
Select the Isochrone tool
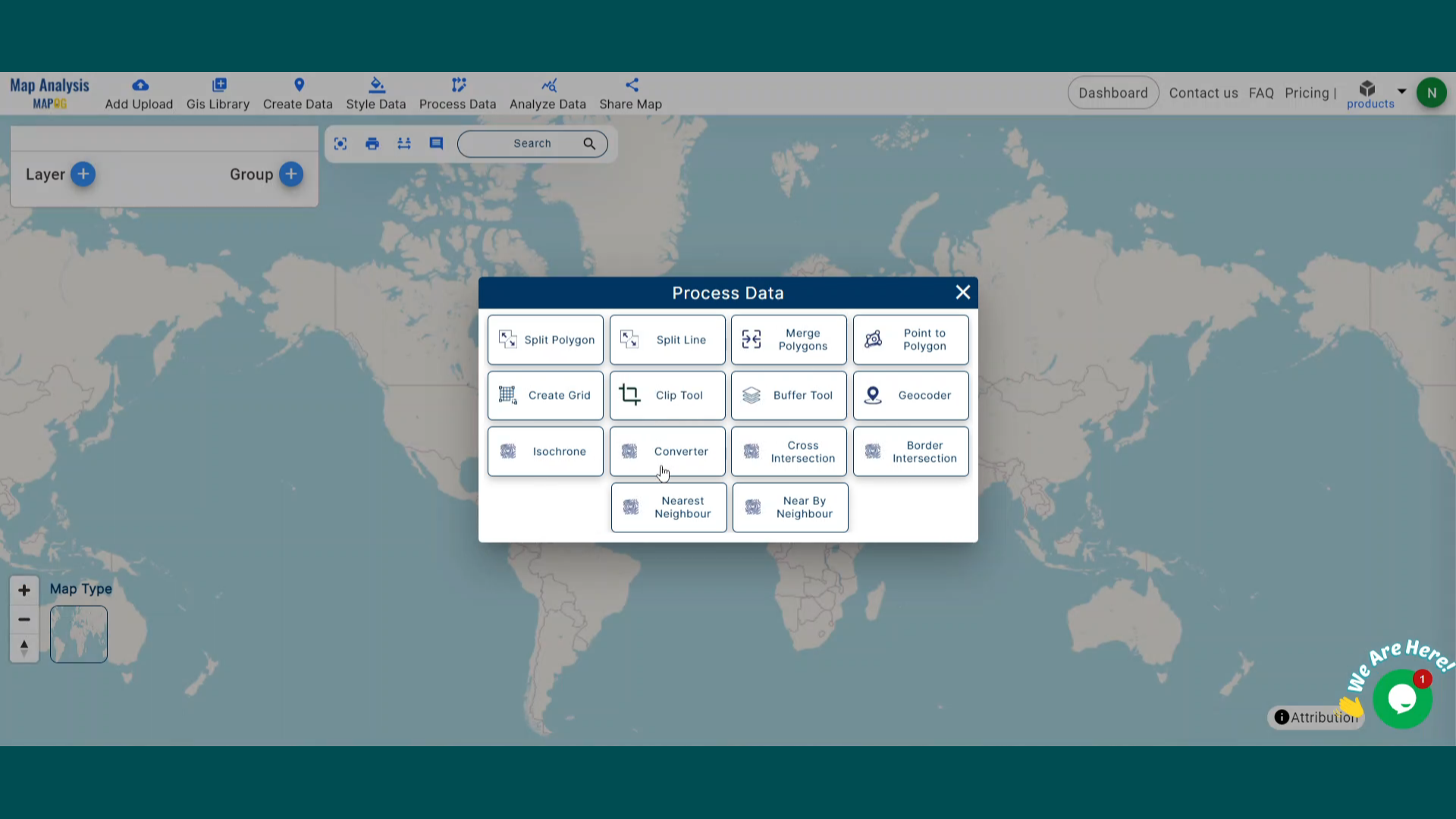(x=544, y=451)
